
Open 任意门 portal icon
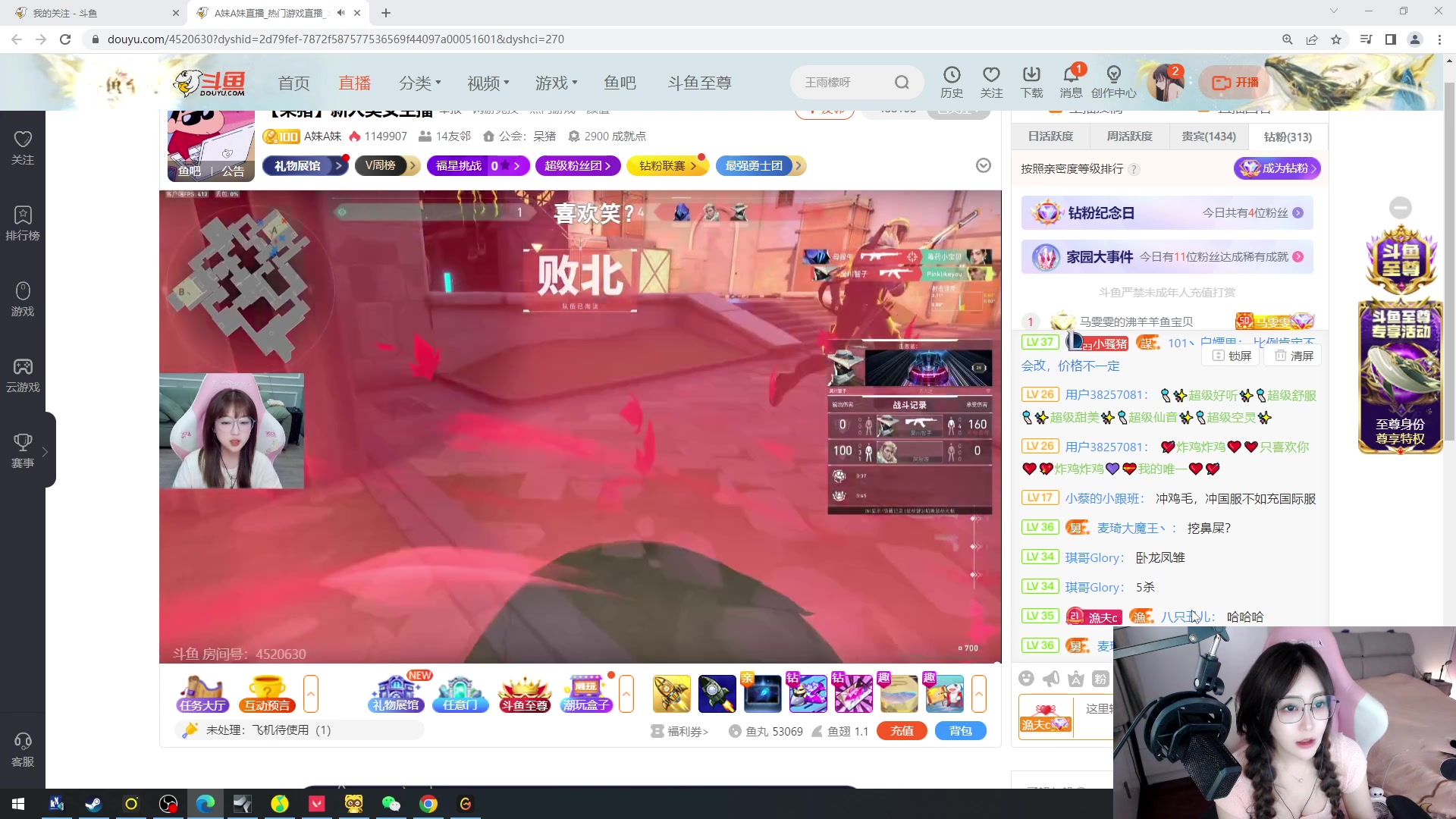click(460, 694)
